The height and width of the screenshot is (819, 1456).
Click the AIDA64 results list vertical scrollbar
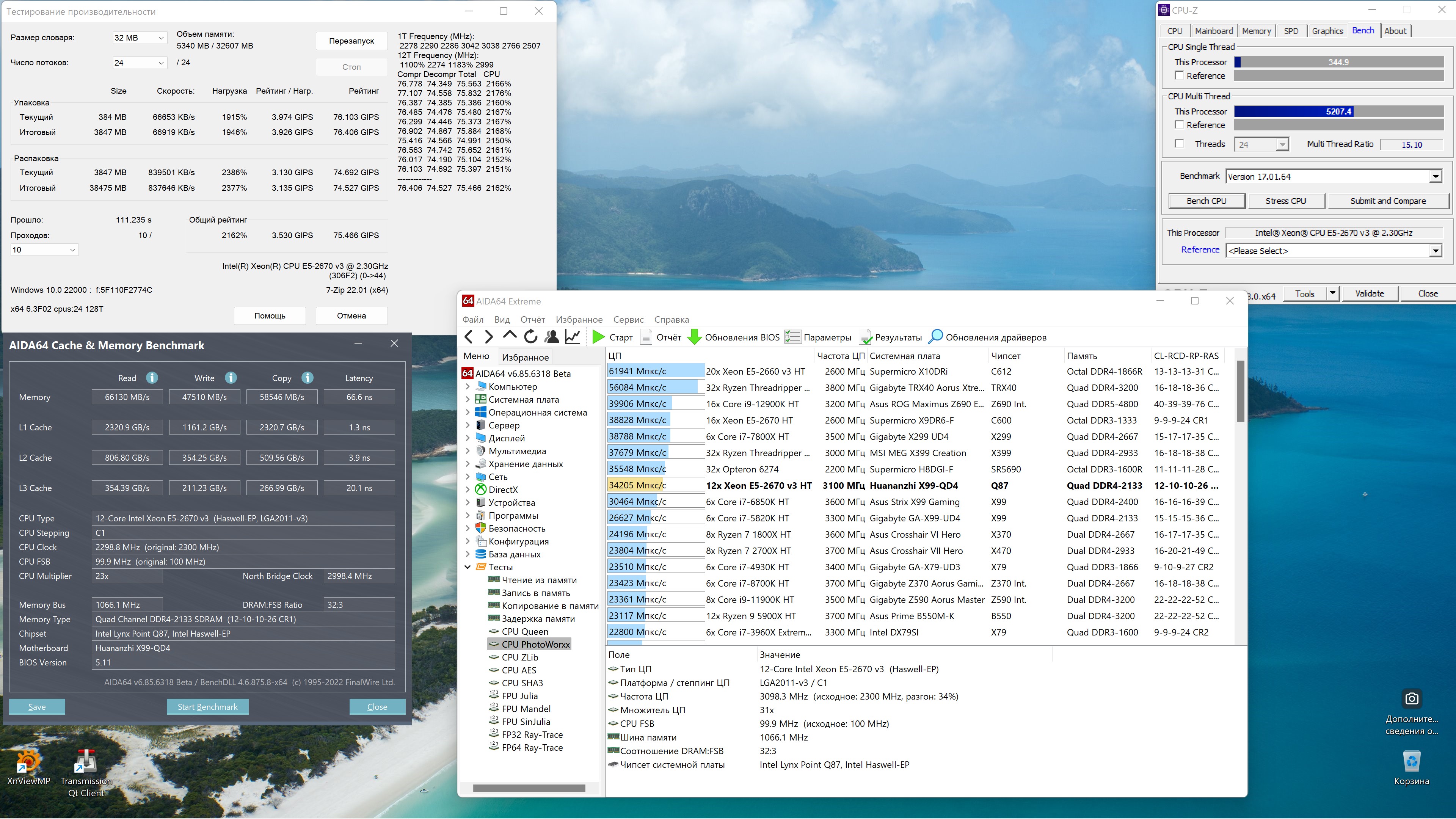1240,392
